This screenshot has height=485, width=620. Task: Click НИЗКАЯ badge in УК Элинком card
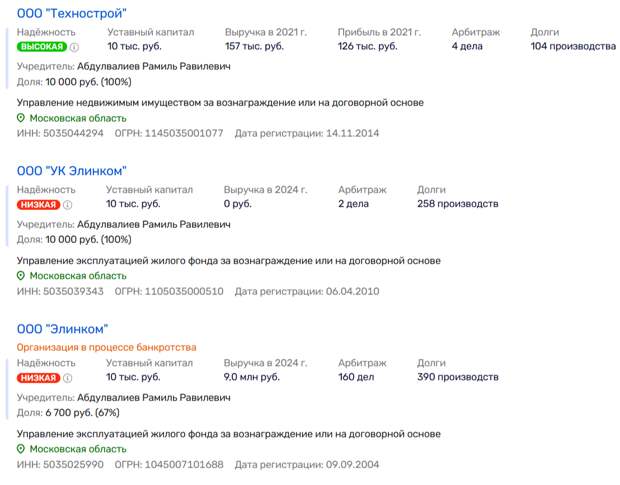point(38,204)
